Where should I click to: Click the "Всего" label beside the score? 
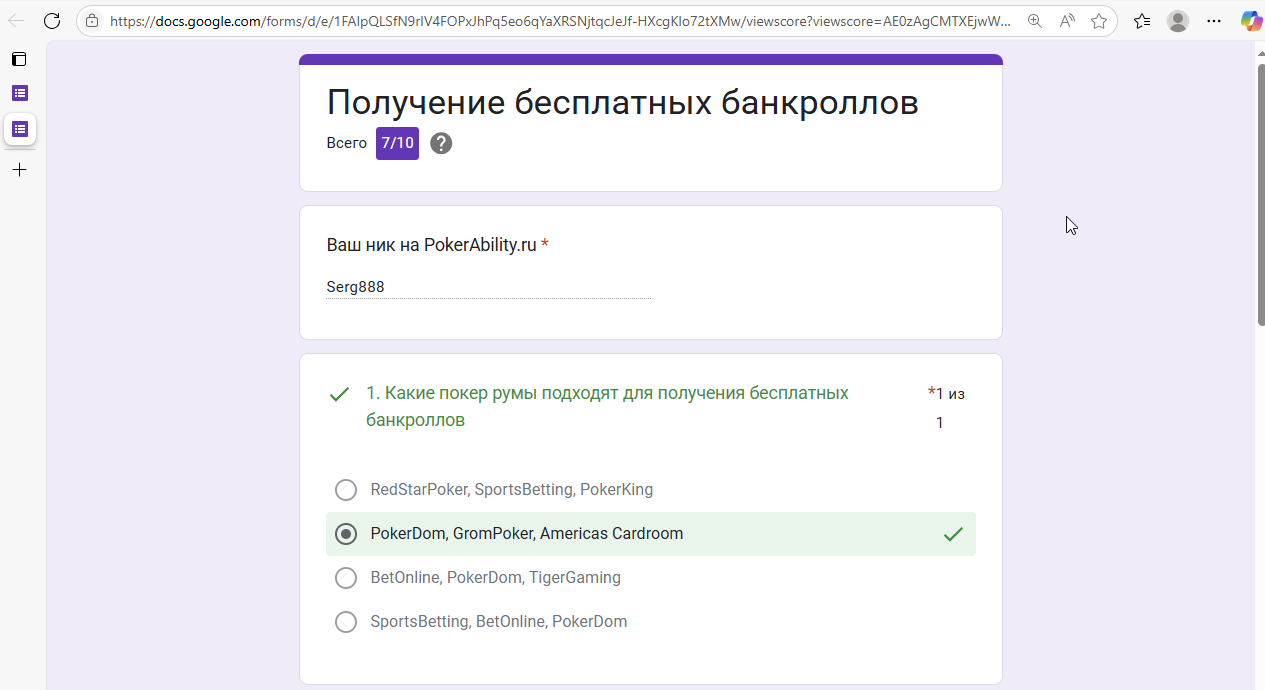click(347, 143)
